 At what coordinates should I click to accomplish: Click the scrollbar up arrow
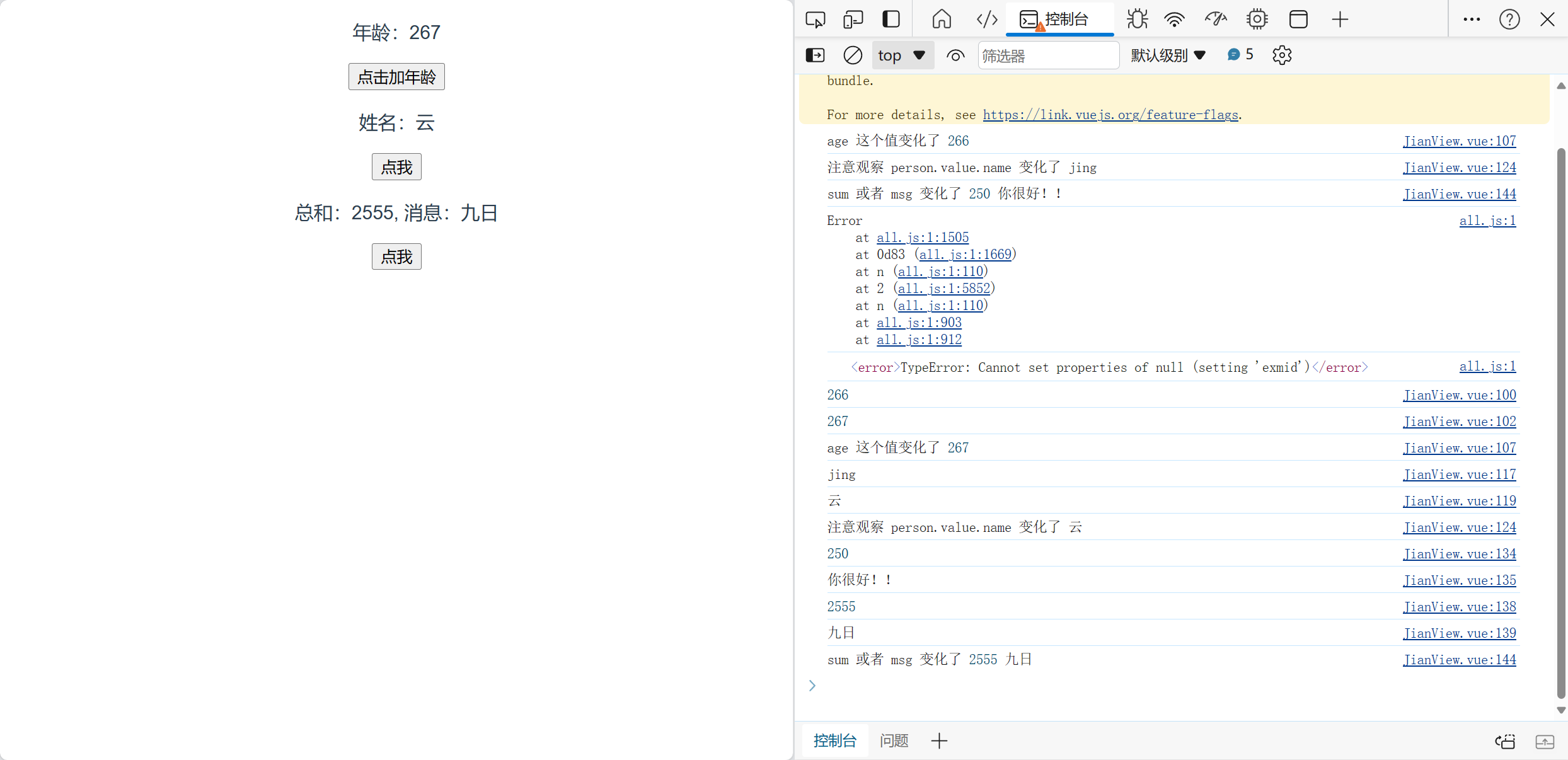tap(1560, 86)
